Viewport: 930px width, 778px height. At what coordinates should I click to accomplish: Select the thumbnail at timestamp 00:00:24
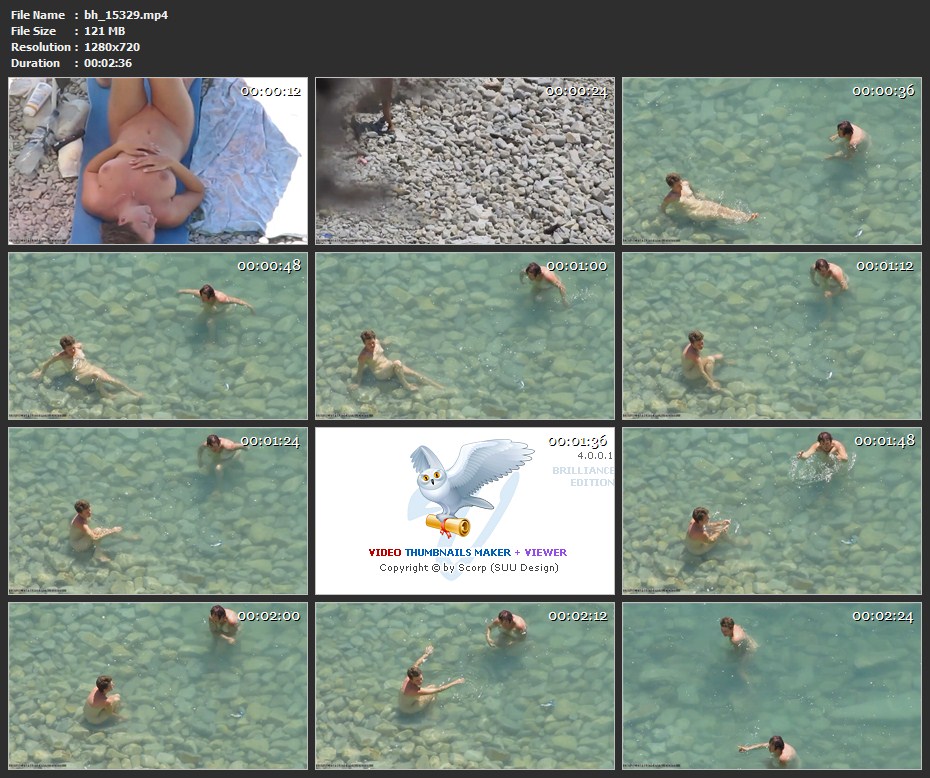465,161
